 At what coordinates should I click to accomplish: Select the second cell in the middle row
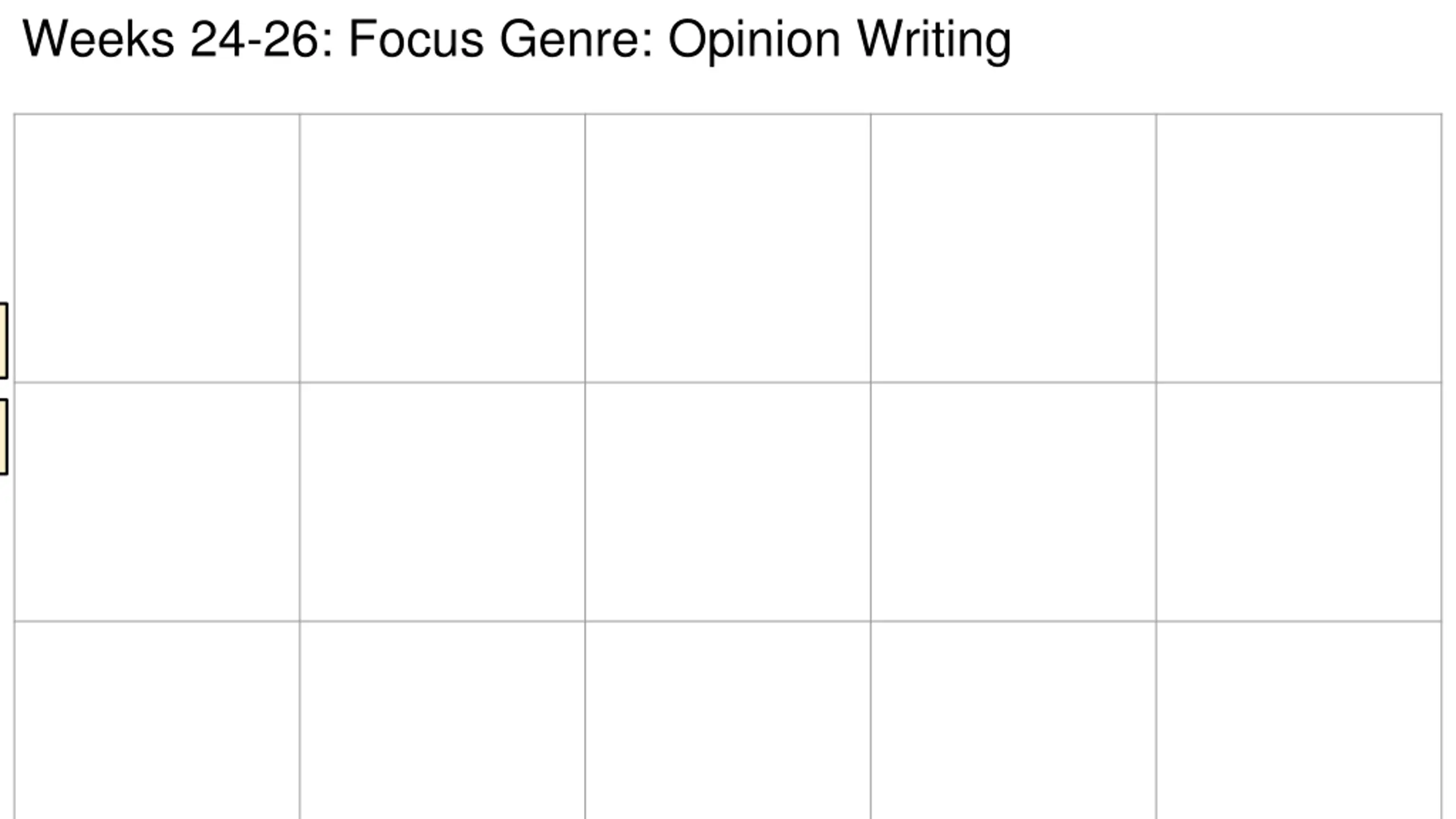tap(442, 502)
